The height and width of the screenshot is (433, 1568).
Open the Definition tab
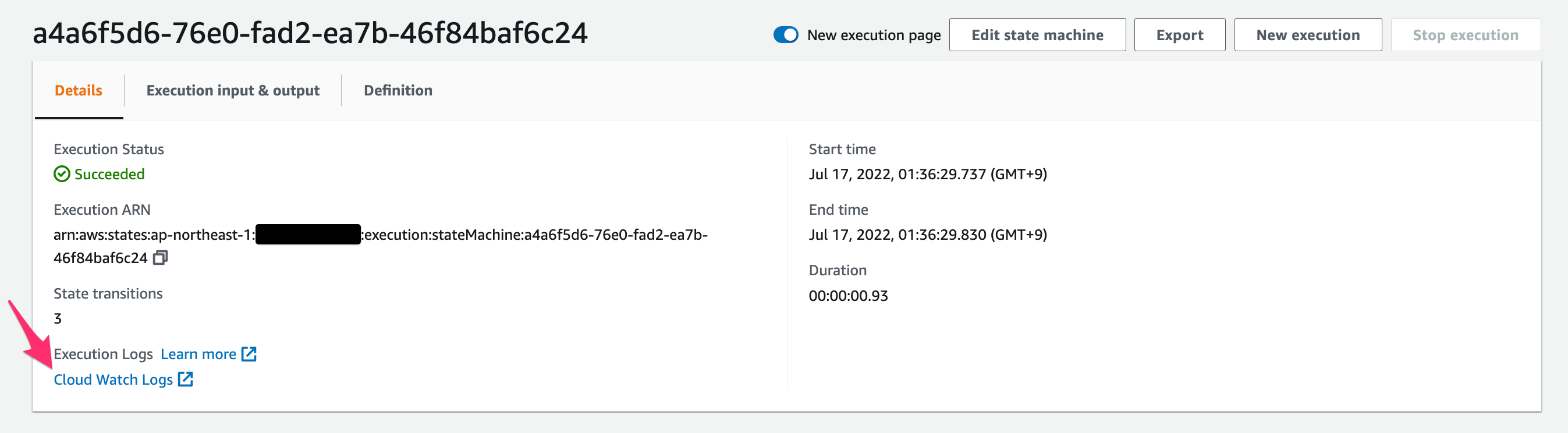pyautogui.click(x=398, y=90)
